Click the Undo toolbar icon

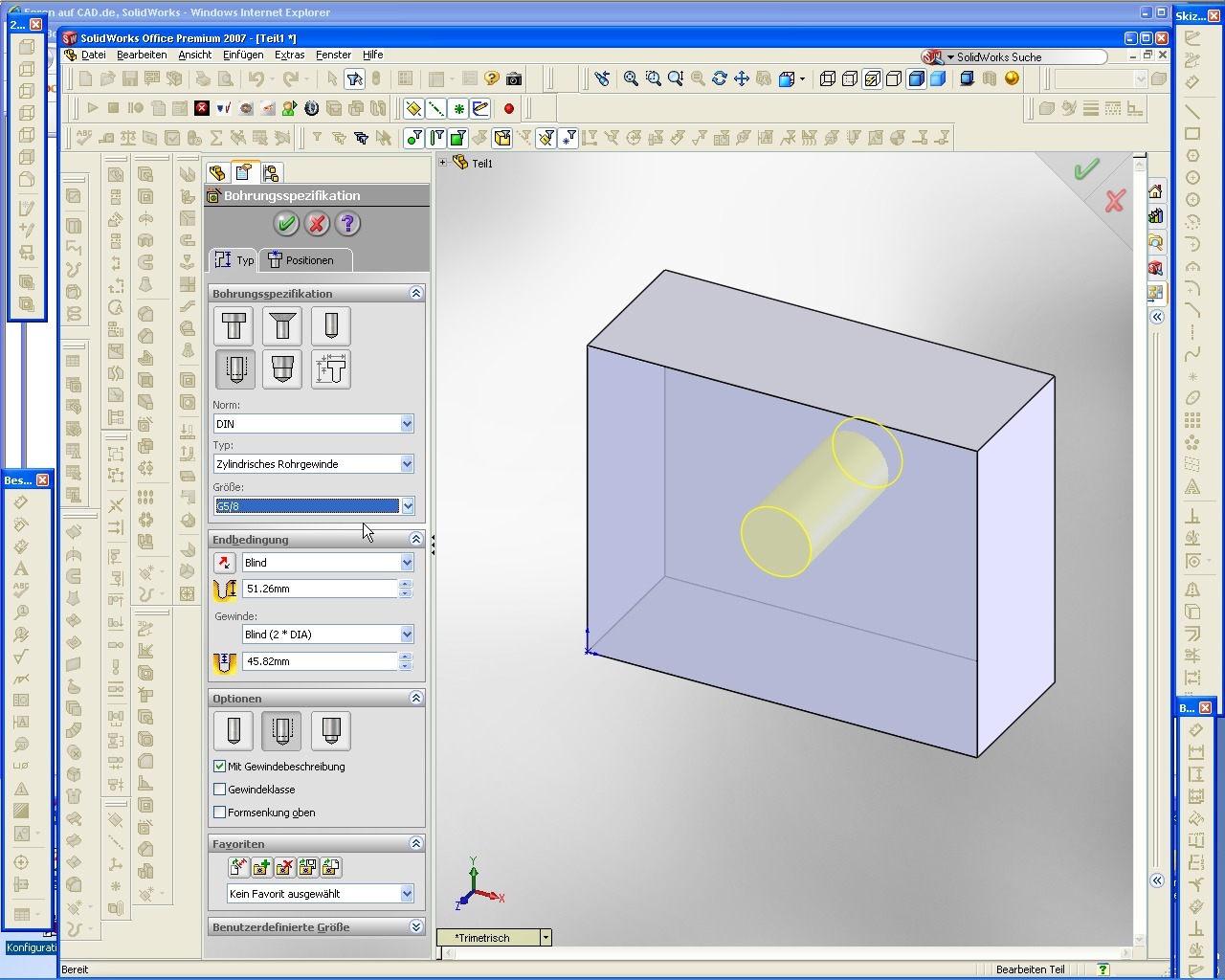(256, 79)
